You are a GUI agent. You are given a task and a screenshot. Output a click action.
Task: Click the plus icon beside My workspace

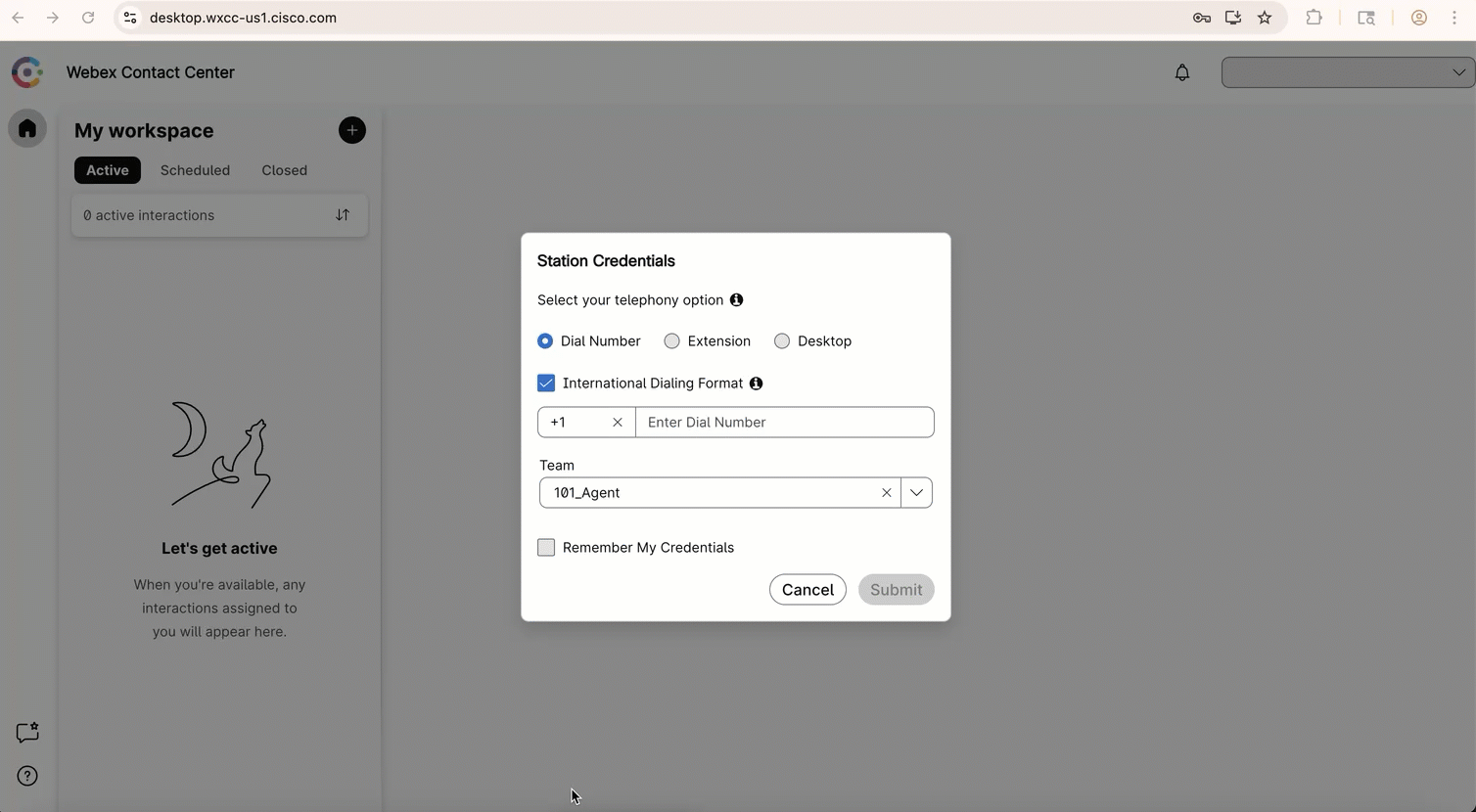point(352,130)
